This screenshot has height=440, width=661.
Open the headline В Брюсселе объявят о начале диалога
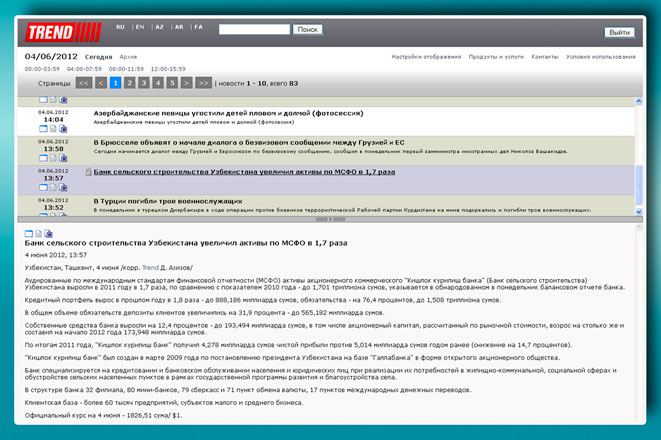(249, 142)
